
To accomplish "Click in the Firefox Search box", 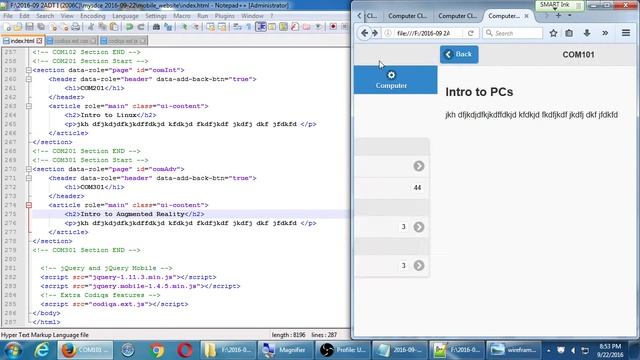I will (513, 33).
